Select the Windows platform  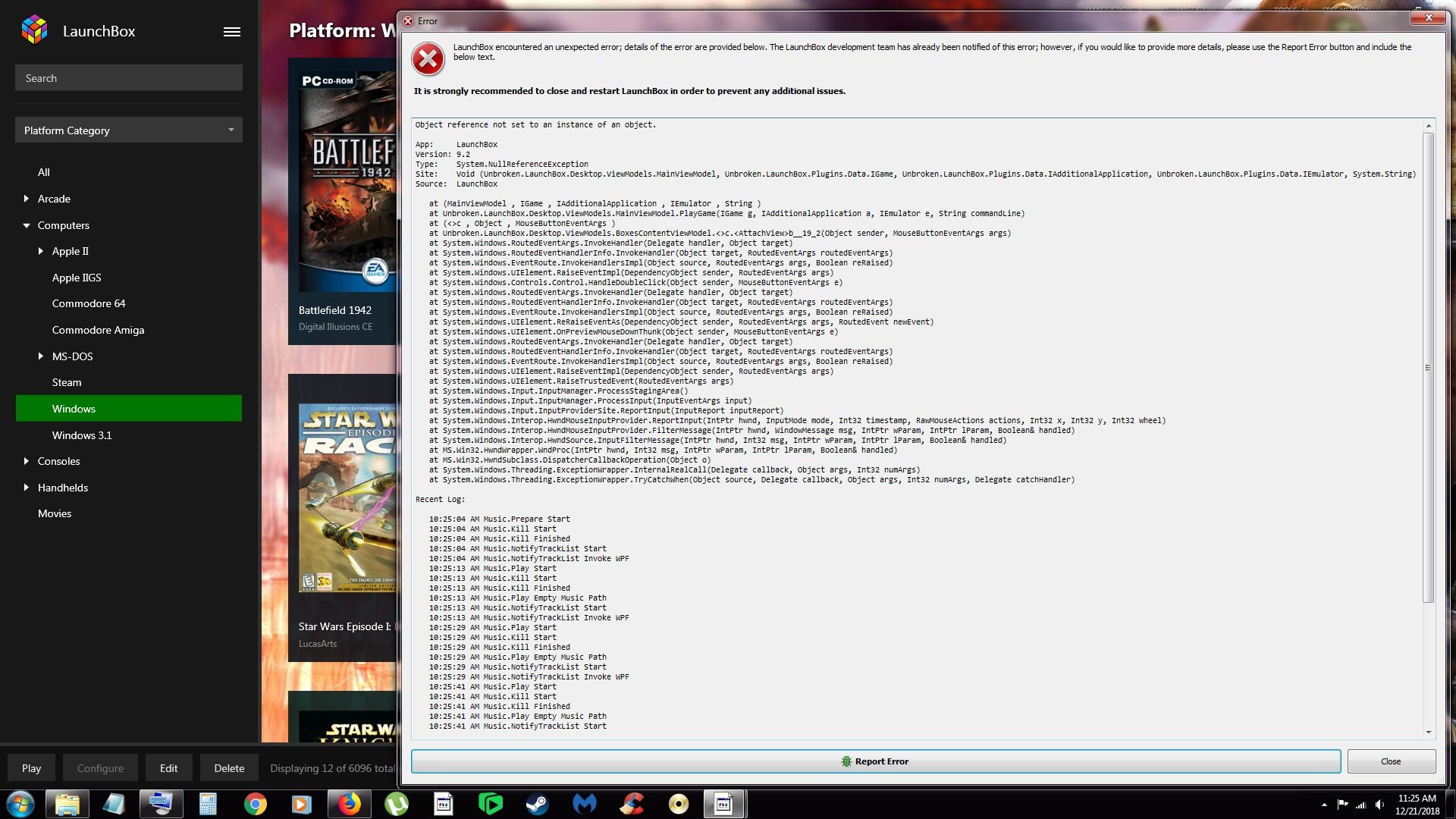click(x=129, y=408)
